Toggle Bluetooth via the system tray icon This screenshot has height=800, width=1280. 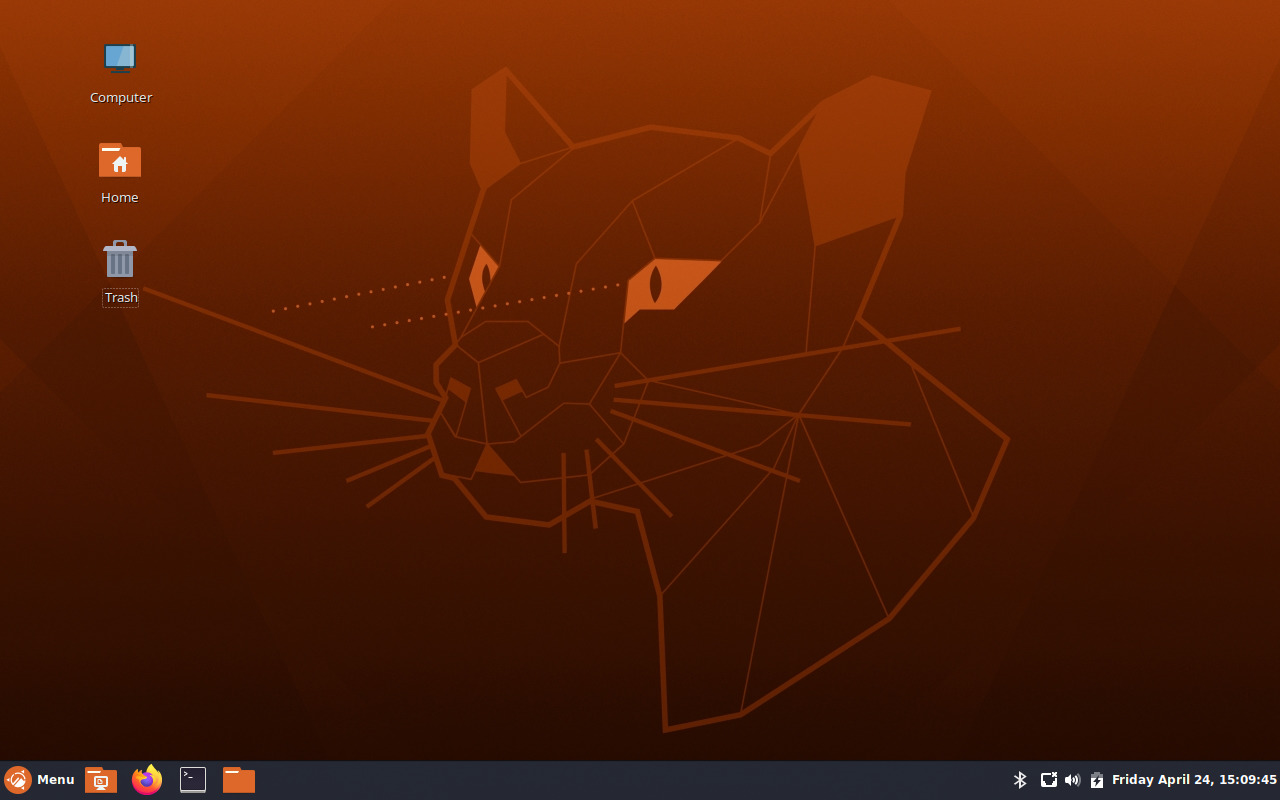point(1020,779)
